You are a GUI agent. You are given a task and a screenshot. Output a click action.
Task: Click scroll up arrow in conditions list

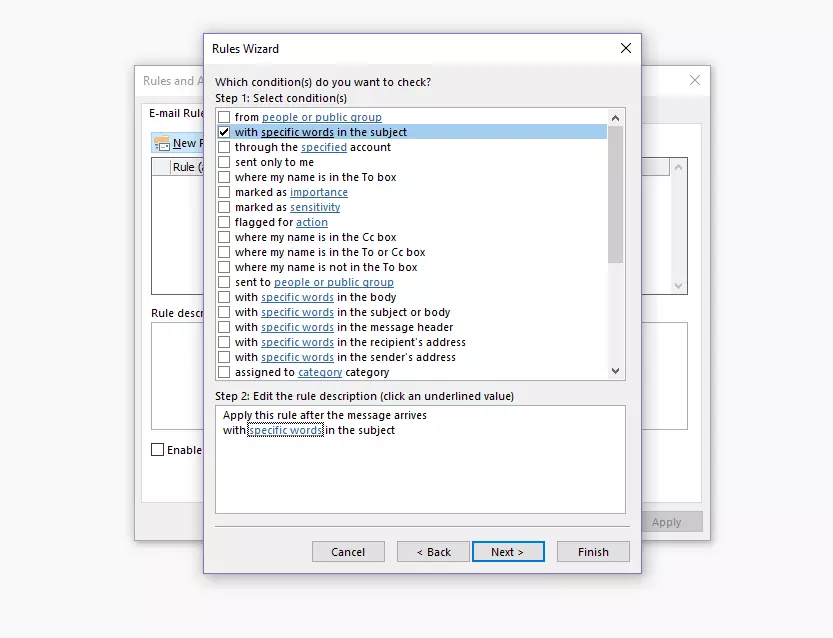click(x=615, y=118)
